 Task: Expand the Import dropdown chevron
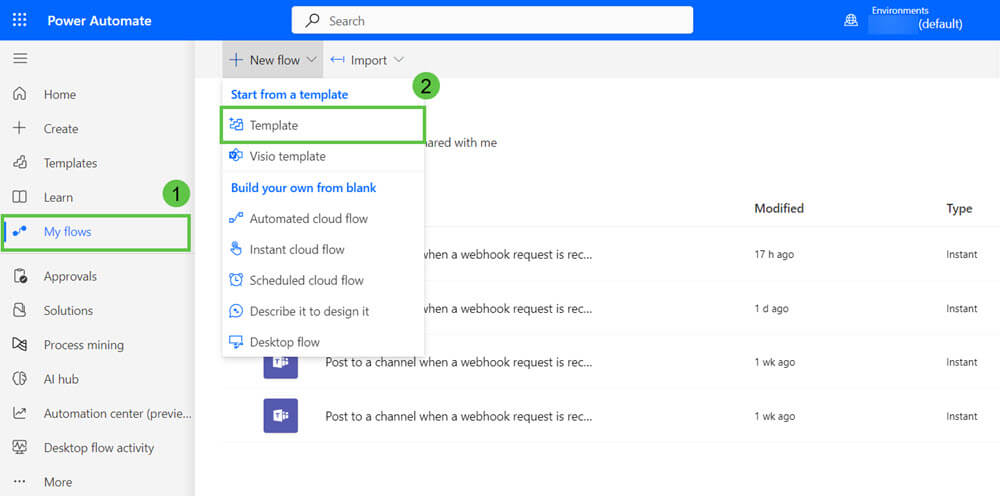click(x=399, y=60)
